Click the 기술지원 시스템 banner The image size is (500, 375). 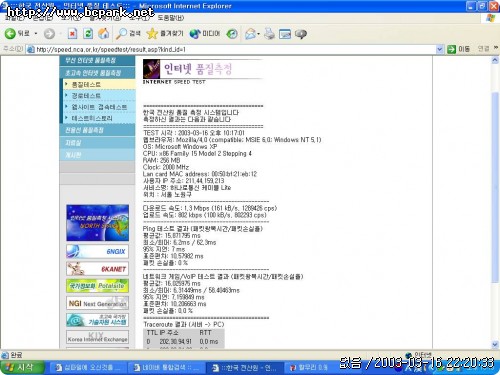pos(97,320)
